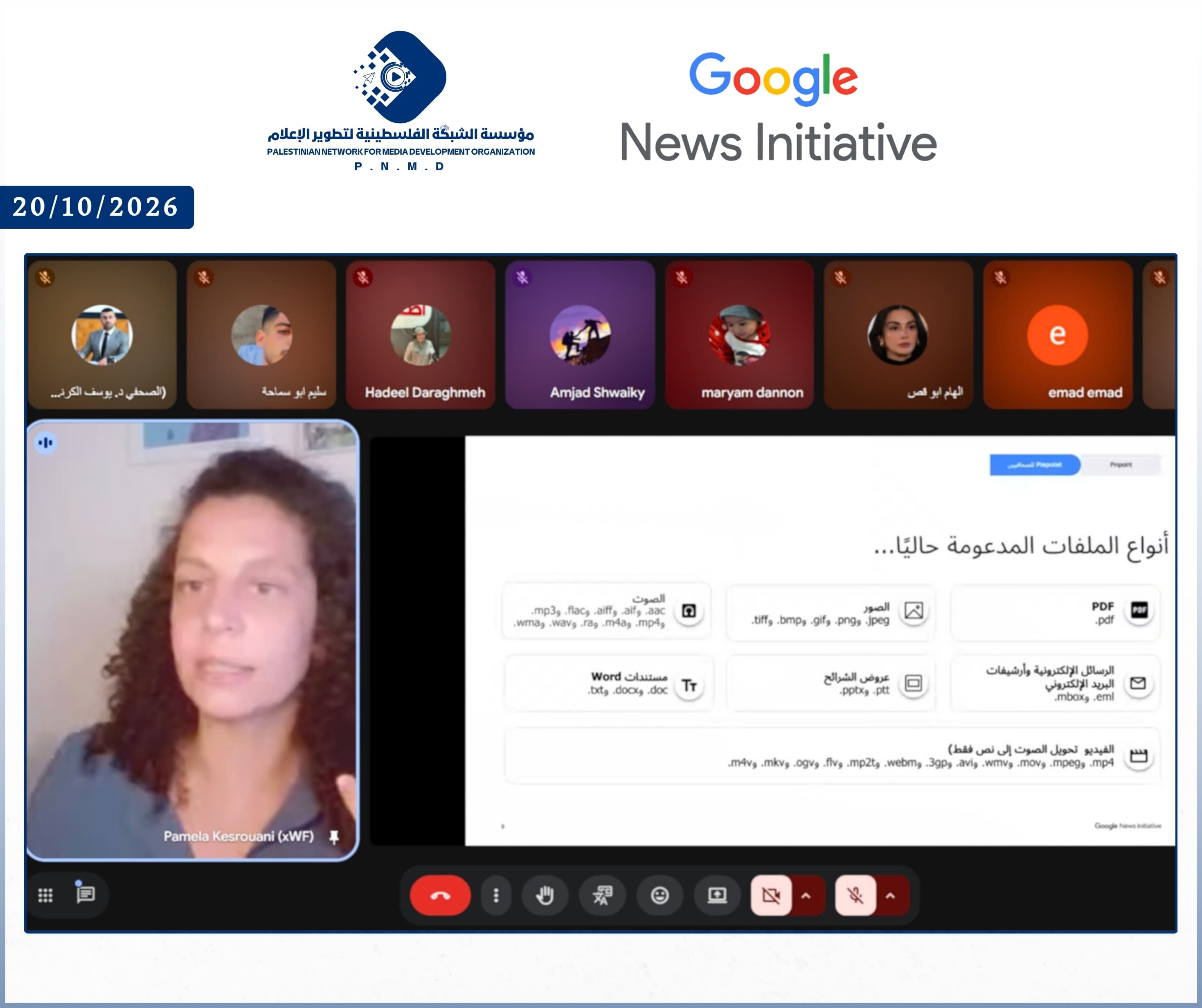This screenshot has width=1202, height=1008.
Task: Open the three-dot more options menu
Action: (496, 895)
